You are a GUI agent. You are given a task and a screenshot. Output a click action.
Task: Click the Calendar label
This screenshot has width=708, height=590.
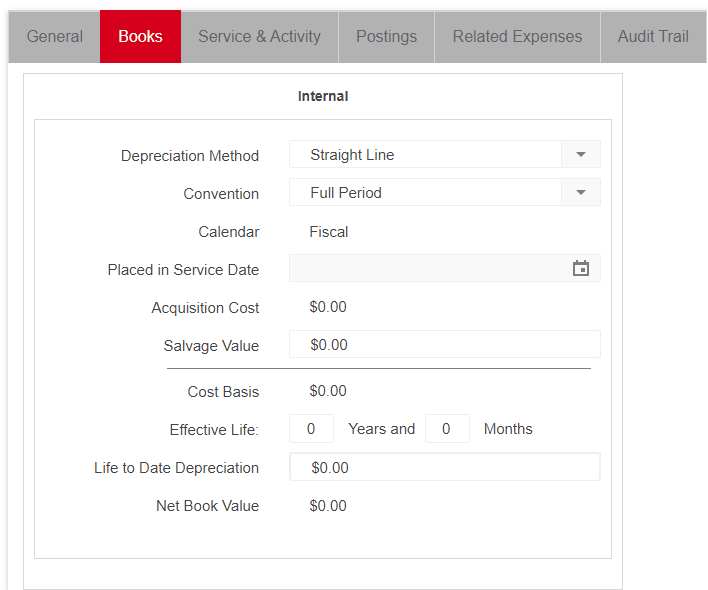[228, 232]
